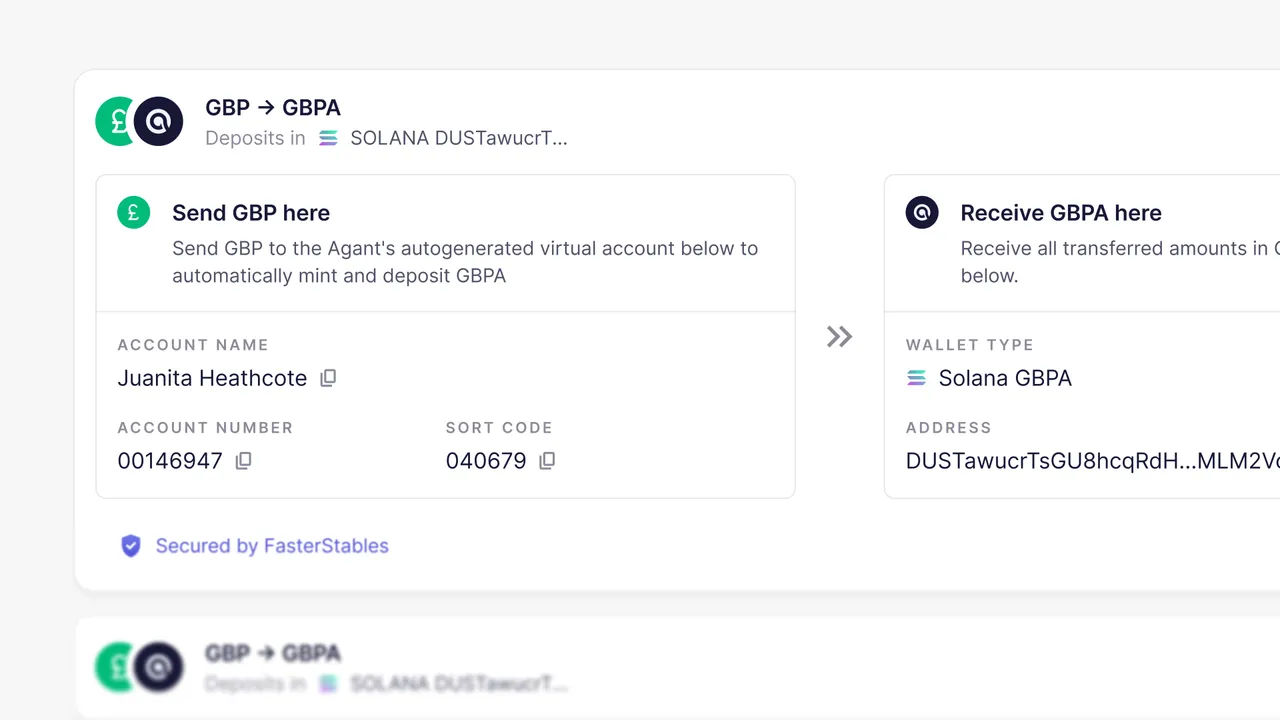
Task: Click the large green pound icon in top header
Action: click(x=114, y=122)
